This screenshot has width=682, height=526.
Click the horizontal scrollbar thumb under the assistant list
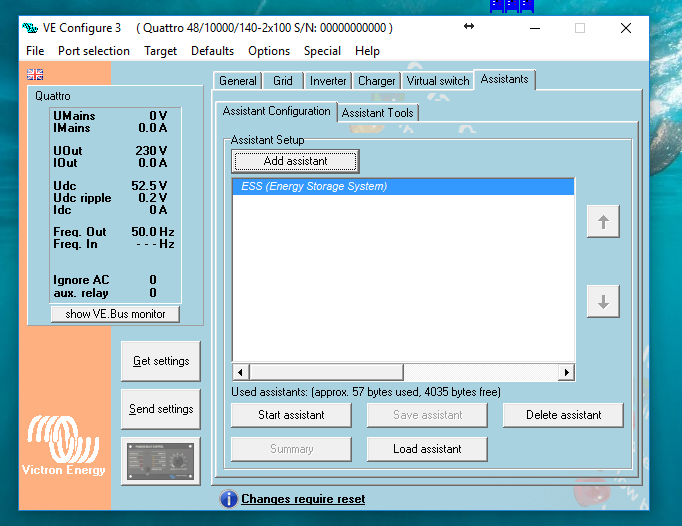pos(326,372)
